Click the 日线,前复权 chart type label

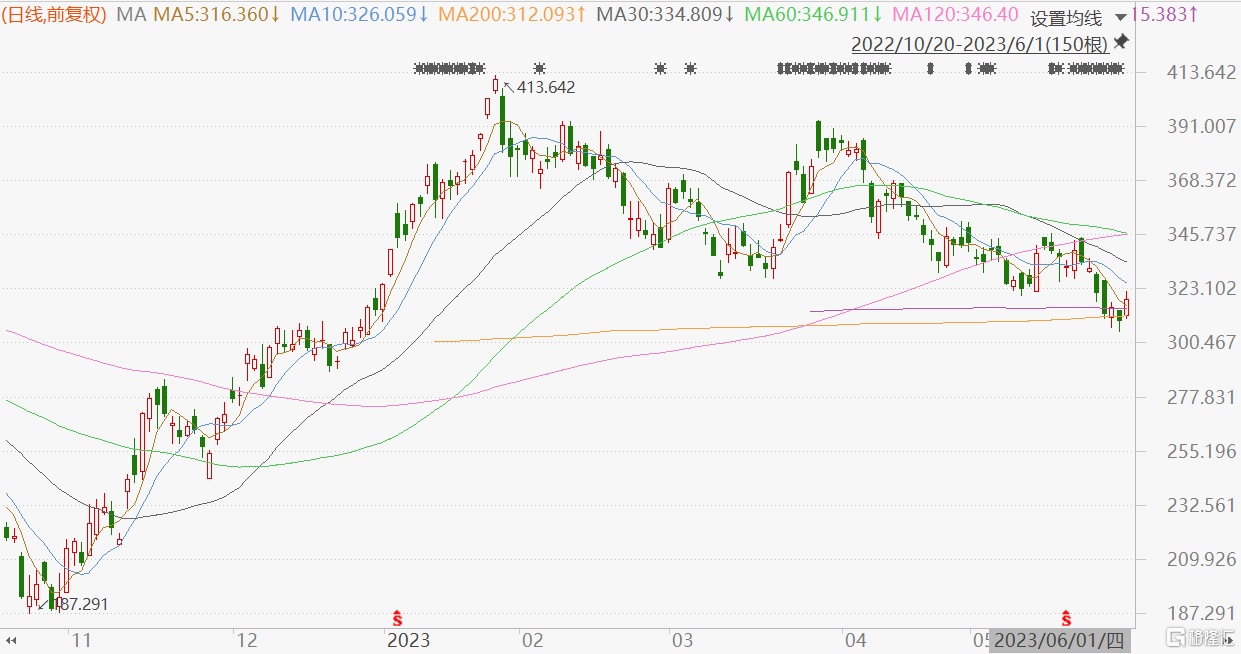click(56, 15)
